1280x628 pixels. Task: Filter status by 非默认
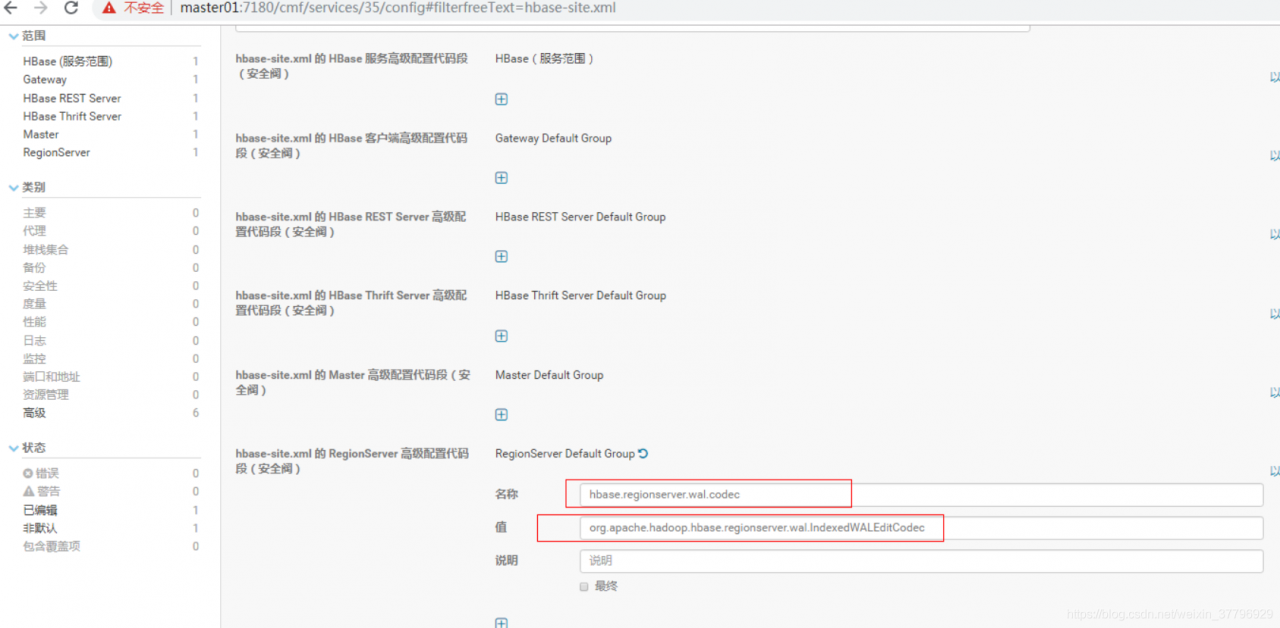click(40, 528)
